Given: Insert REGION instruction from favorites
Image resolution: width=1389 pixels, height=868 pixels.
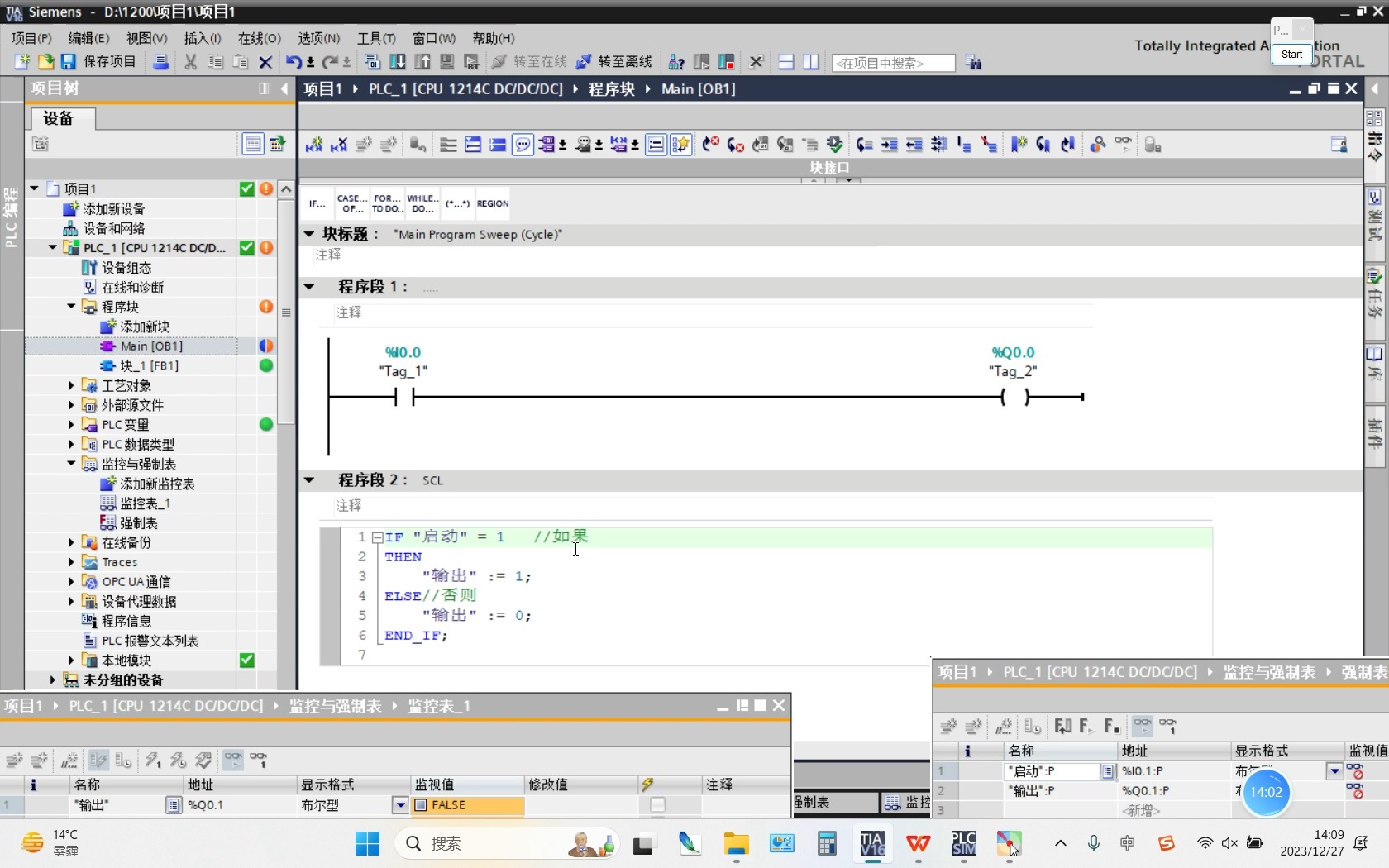Looking at the screenshot, I should pyautogui.click(x=493, y=203).
